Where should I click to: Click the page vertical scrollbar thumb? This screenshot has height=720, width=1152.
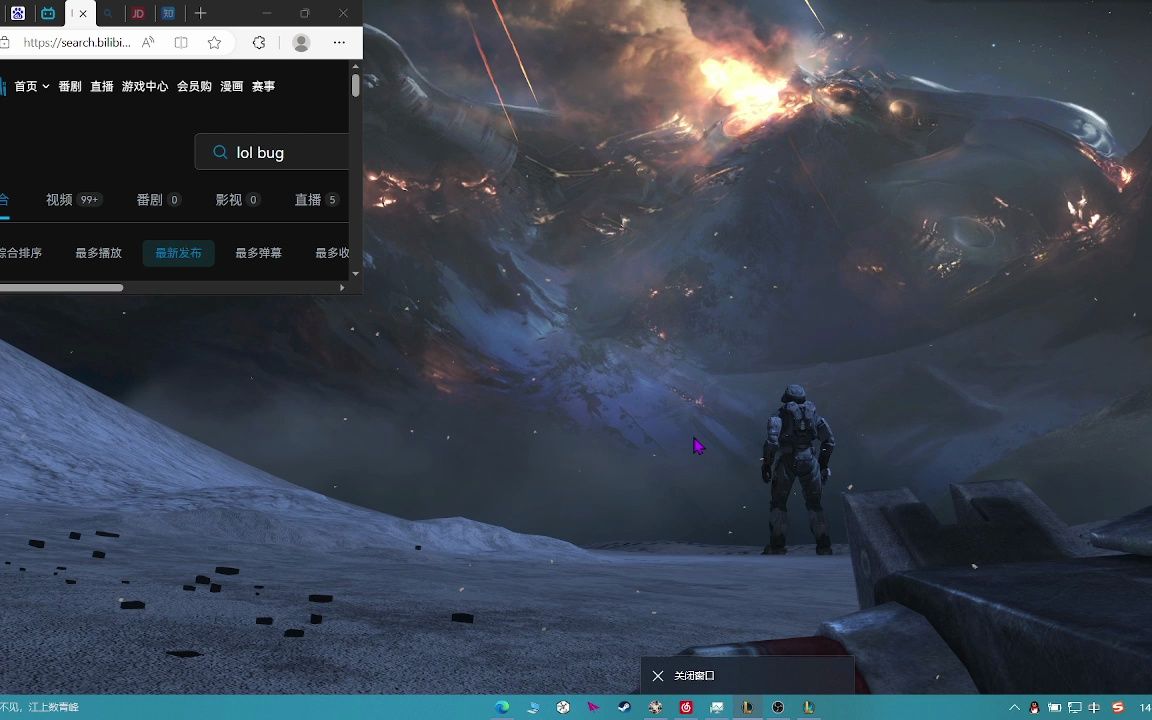pyautogui.click(x=356, y=84)
